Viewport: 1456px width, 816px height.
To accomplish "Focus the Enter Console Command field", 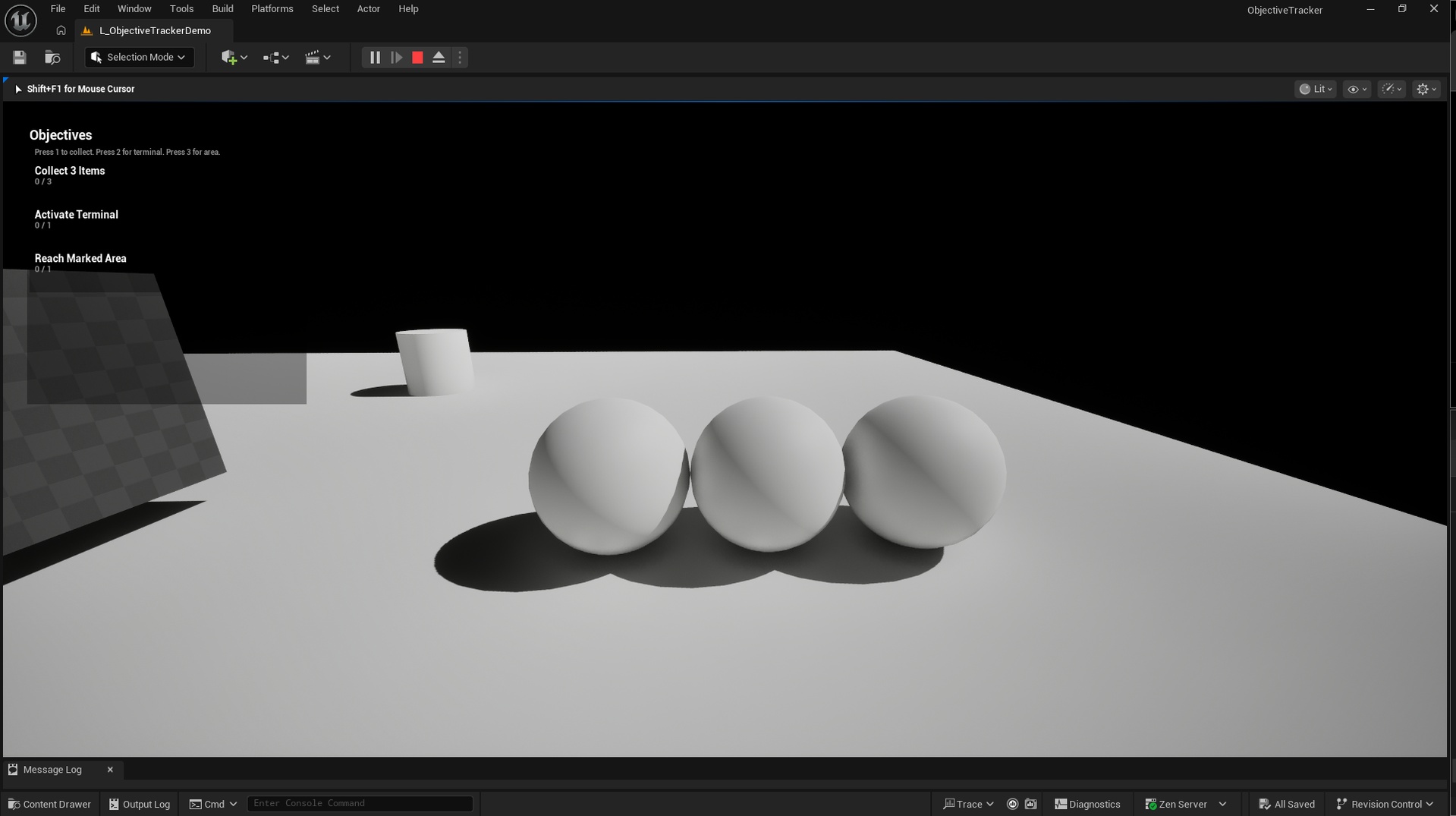I will click(360, 804).
